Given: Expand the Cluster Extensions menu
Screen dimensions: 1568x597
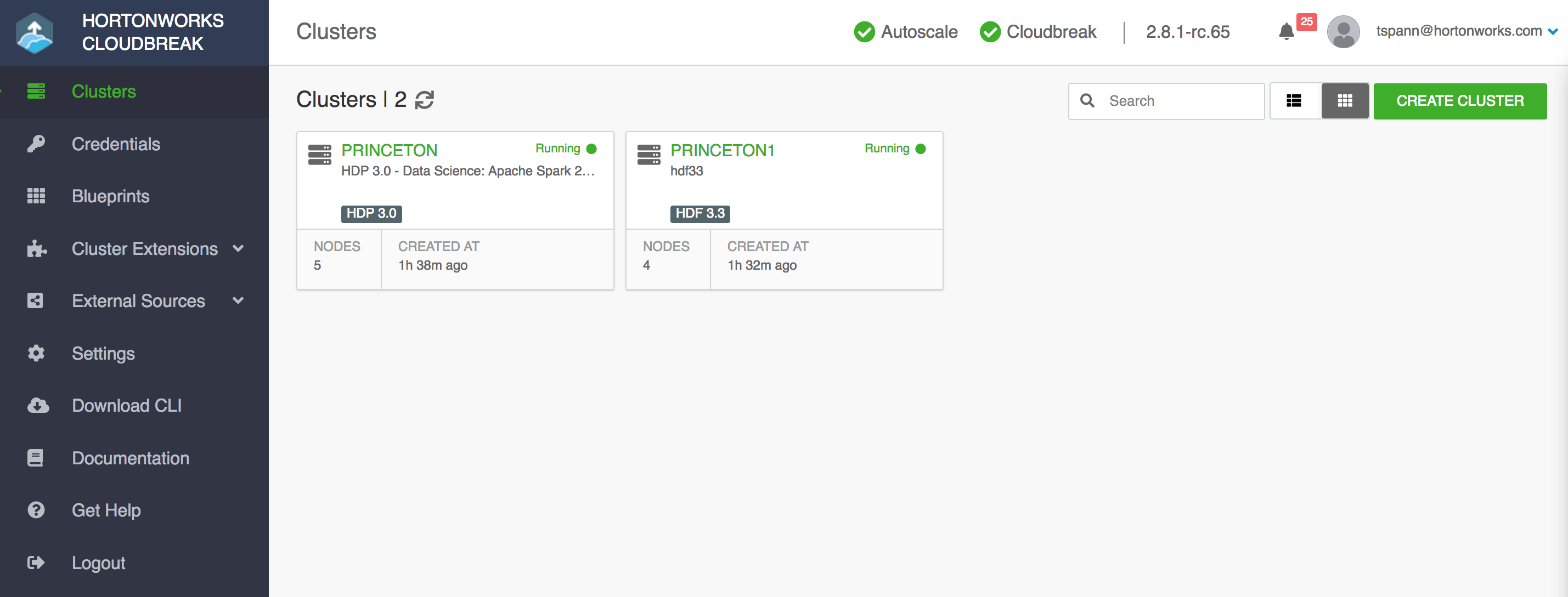Looking at the screenshot, I should click(x=145, y=249).
